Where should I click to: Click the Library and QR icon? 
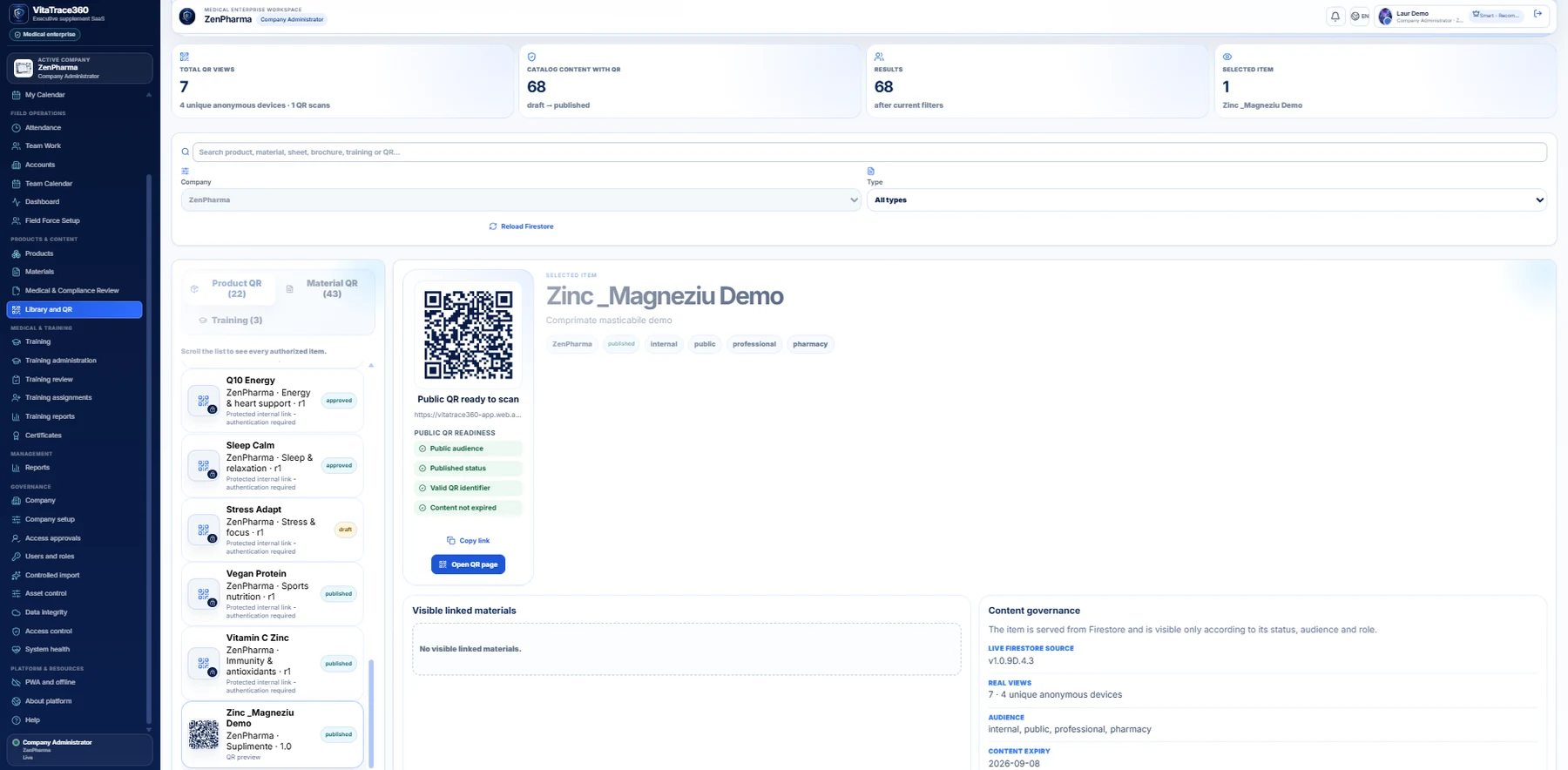pyautogui.click(x=16, y=309)
